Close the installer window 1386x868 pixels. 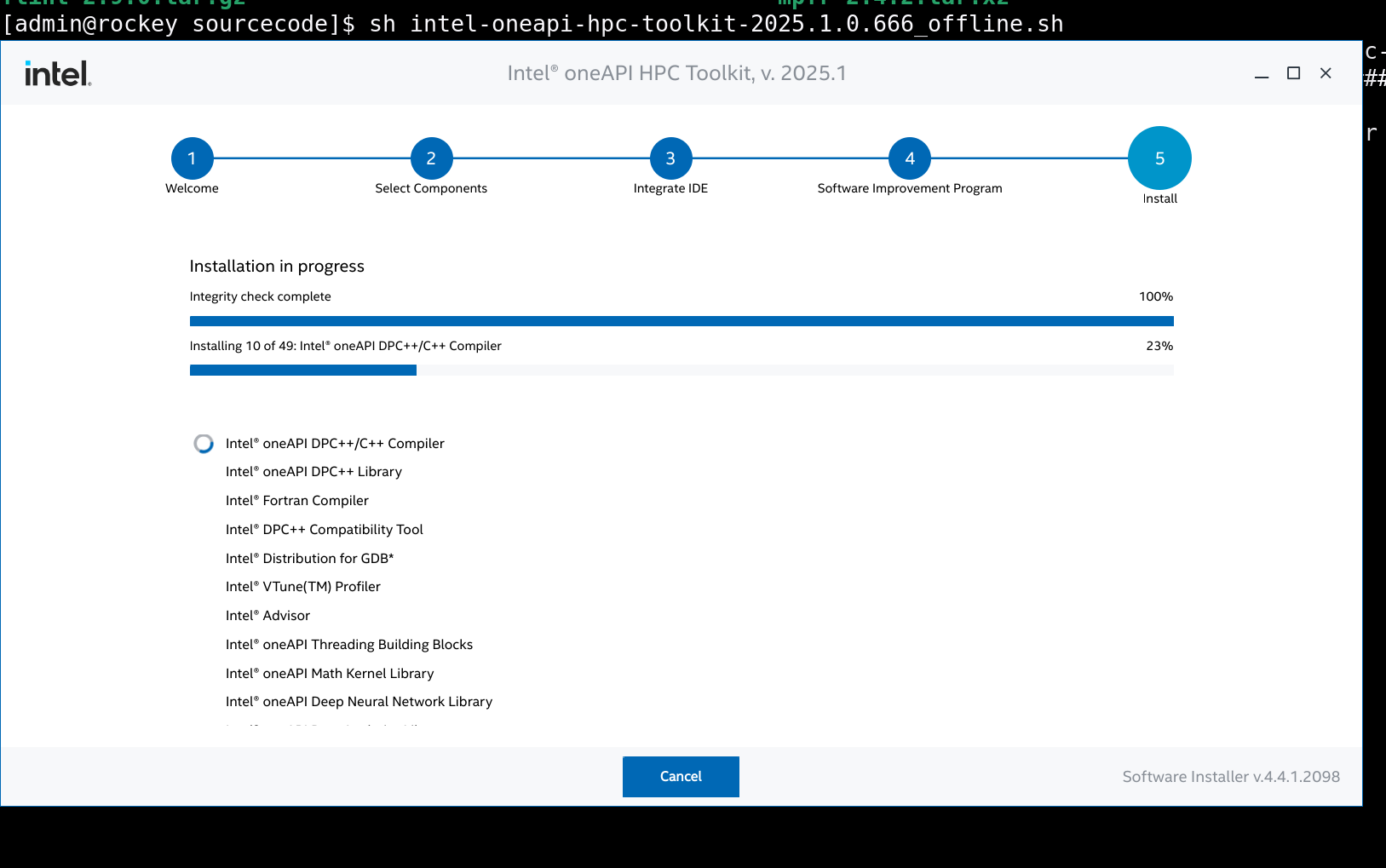pyautogui.click(x=1326, y=73)
